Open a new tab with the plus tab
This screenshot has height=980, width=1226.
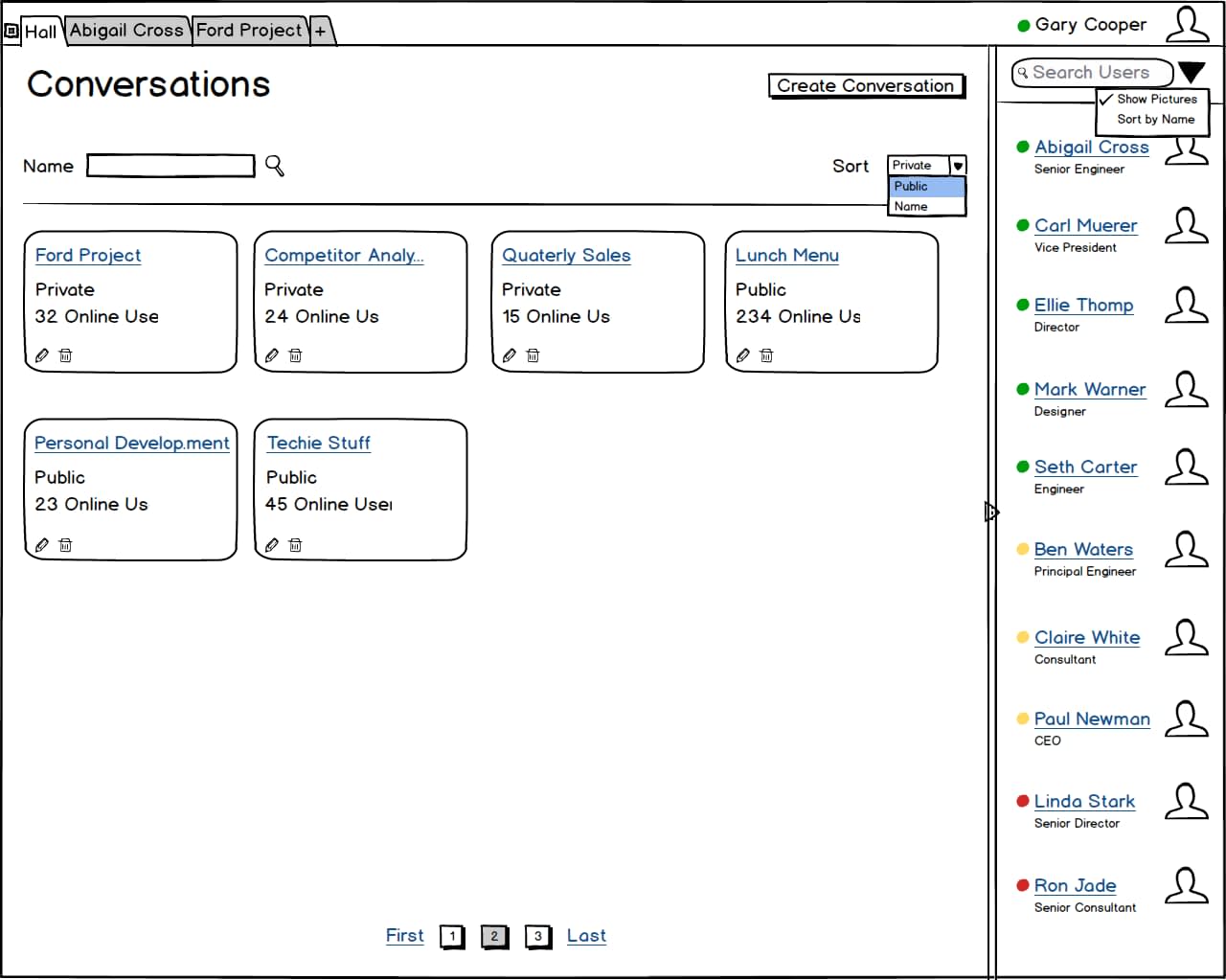[x=320, y=31]
